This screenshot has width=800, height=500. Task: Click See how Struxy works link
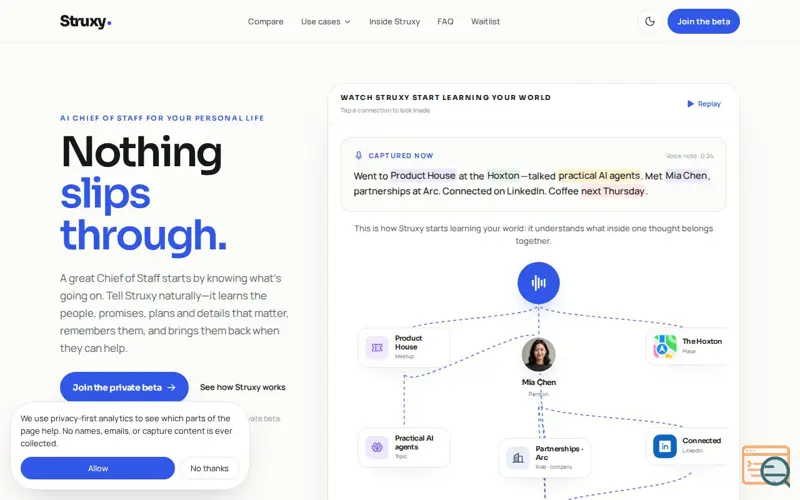242,387
